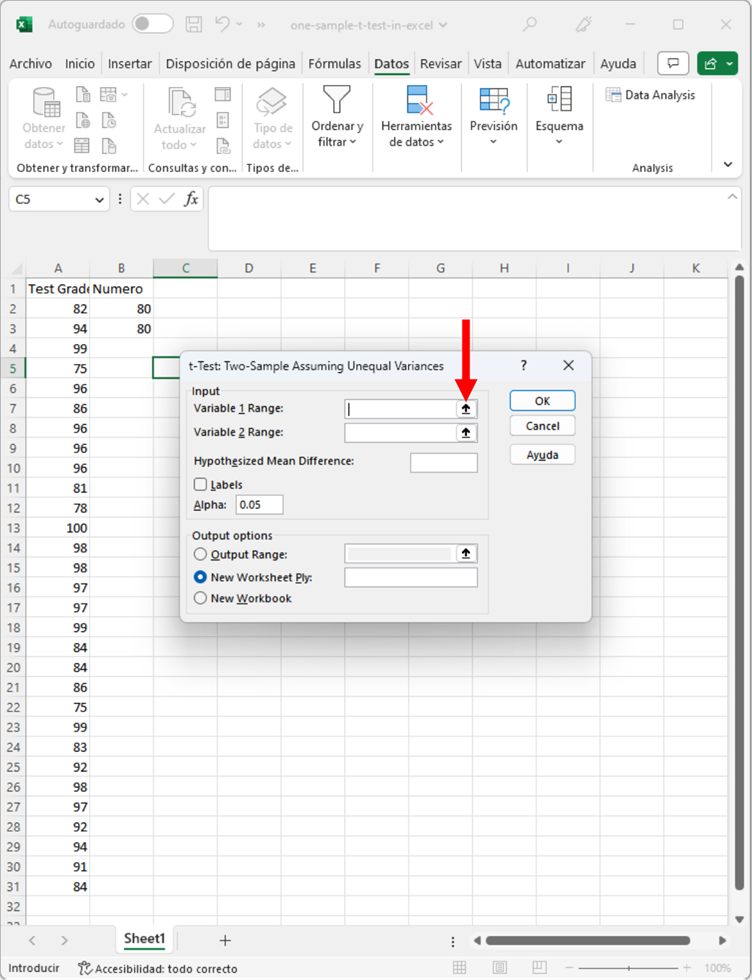
Task: Open Herramientas de datos tools
Action: pyautogui.click(x=417, y=117)
